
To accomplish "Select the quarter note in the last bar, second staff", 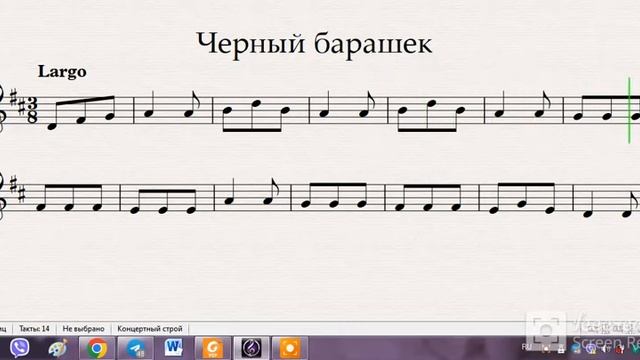I will (587, 214).
